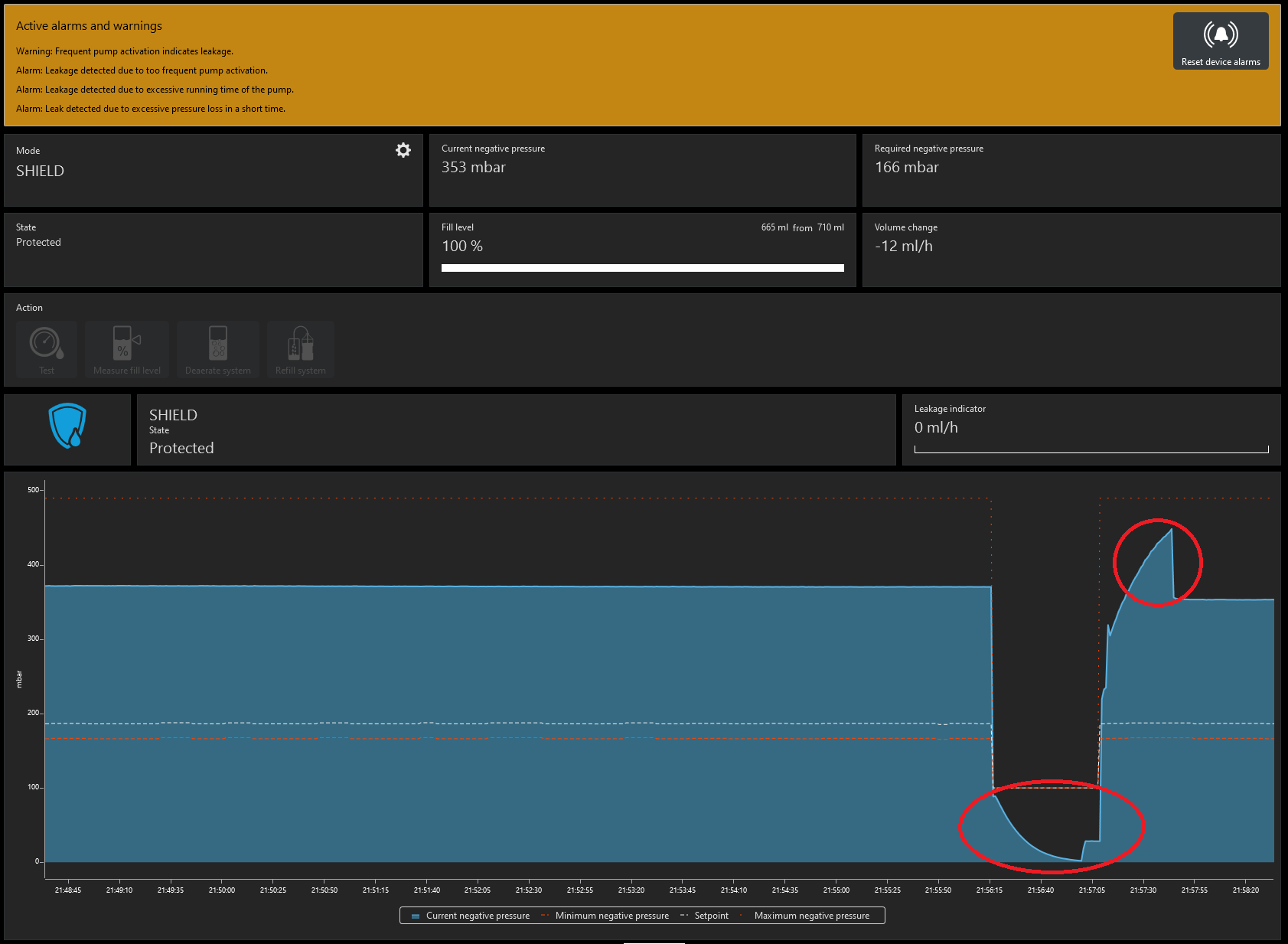Image resolution: width=1288 pixels, height=944 pixels.
Task: Click the Fill level progress bar
Action: [642, 268]
